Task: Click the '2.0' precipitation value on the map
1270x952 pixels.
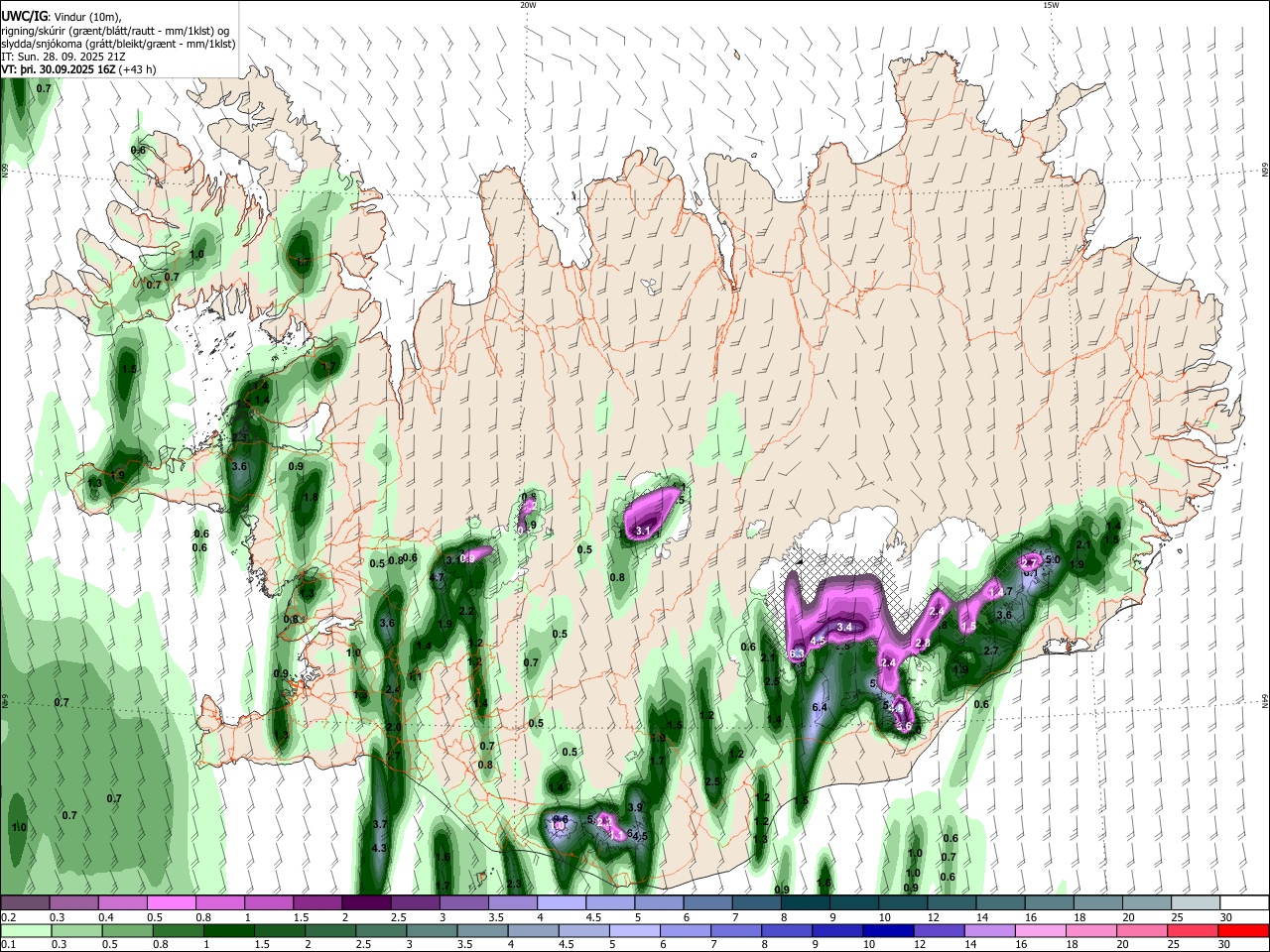Action: [x=394, y=727]
